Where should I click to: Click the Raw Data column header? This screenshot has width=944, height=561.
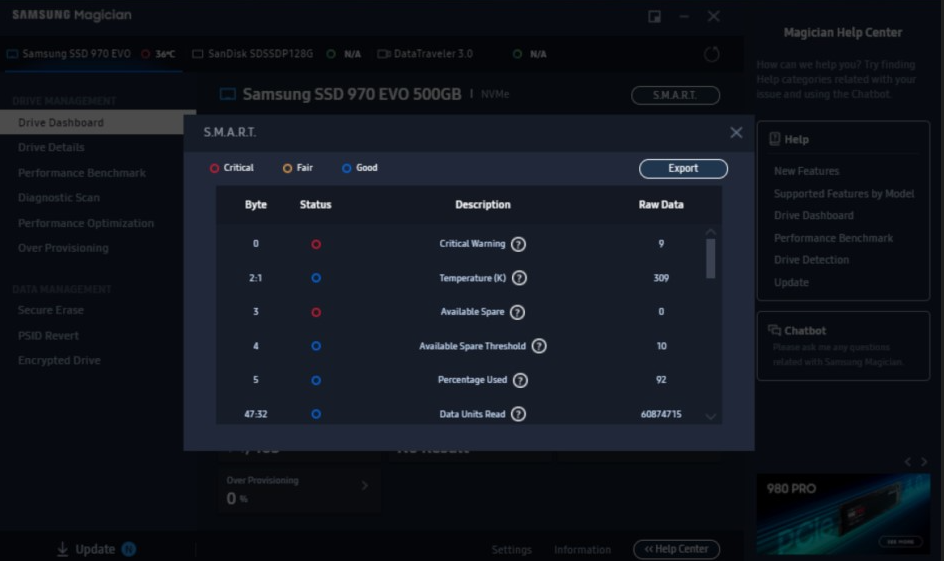661,205
